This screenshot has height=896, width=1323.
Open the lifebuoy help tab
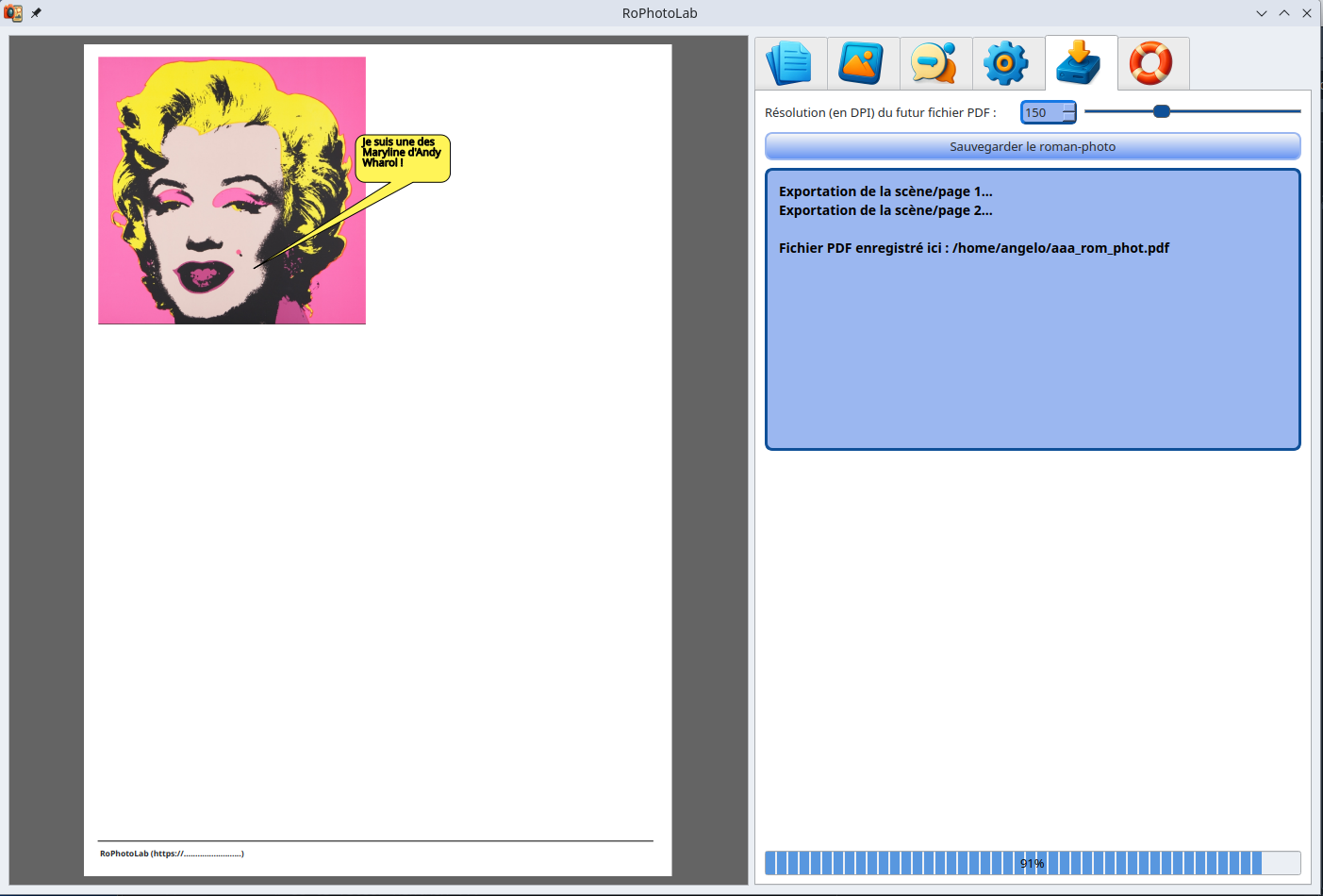pyautogui.click(x=1152, y=63)
